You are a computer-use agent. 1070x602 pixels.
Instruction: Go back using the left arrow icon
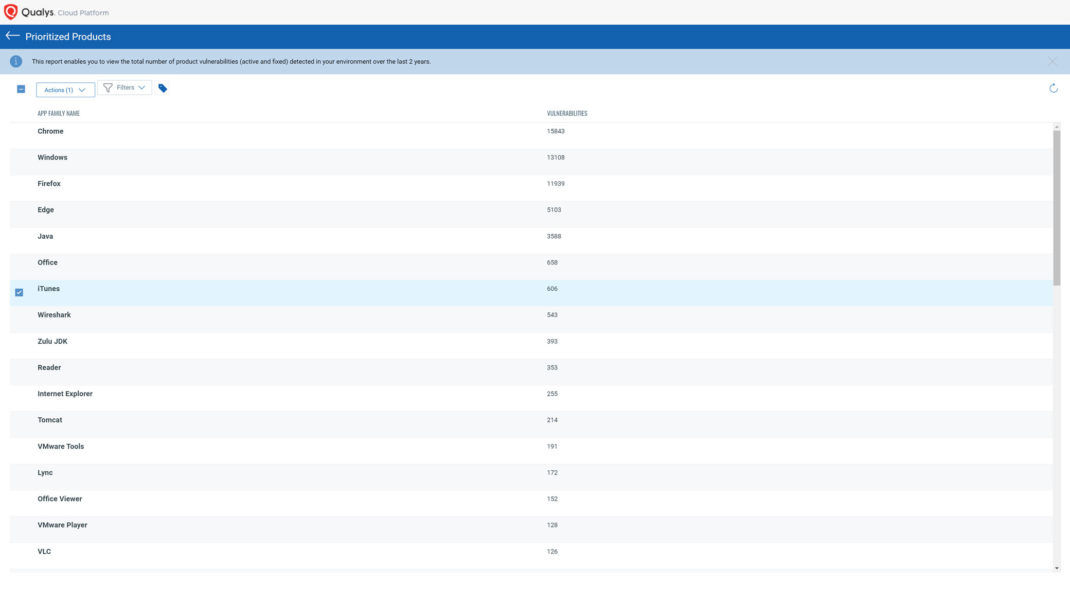pos(12,36)
